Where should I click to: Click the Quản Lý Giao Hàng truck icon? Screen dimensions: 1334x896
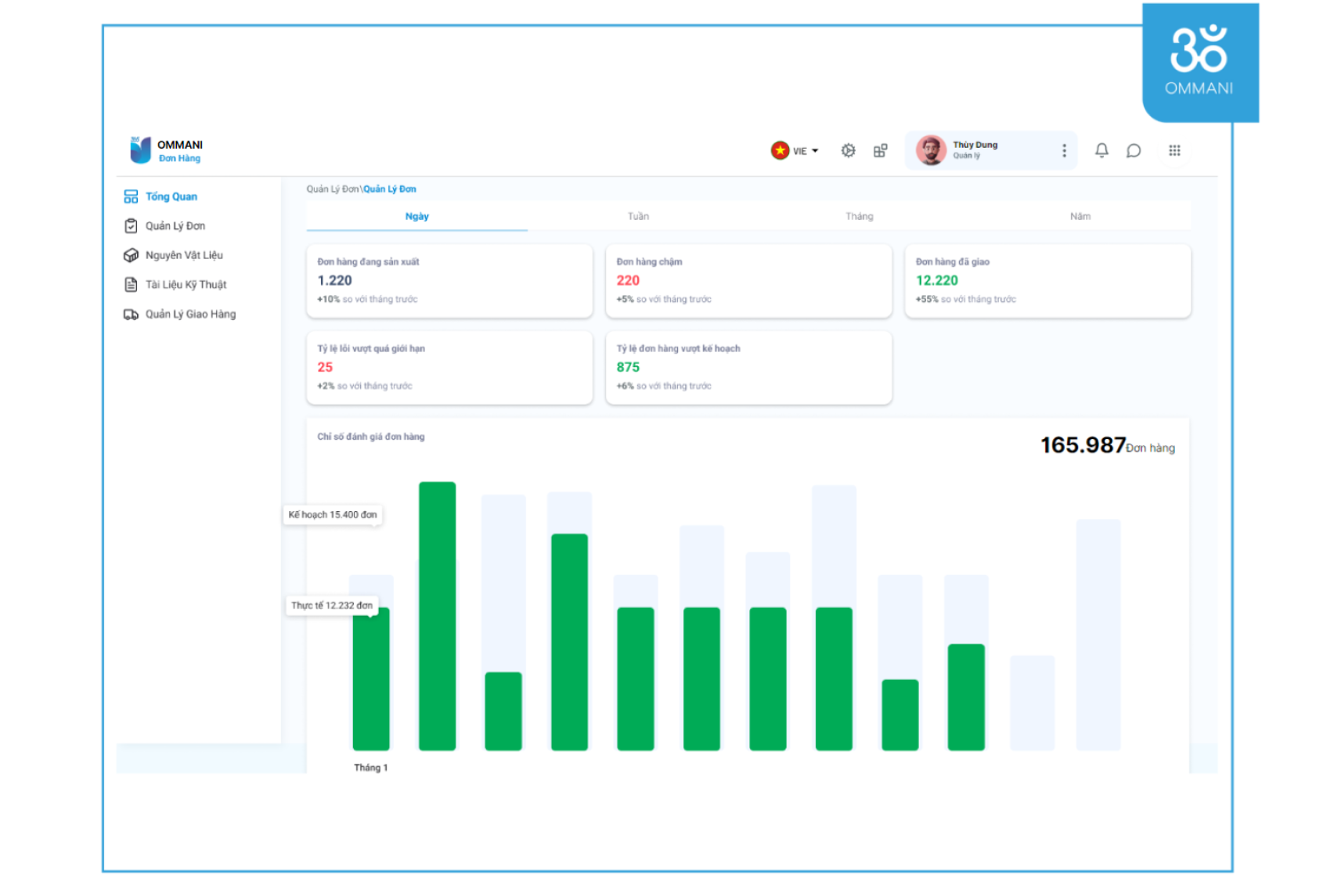[x=131, y=315]
